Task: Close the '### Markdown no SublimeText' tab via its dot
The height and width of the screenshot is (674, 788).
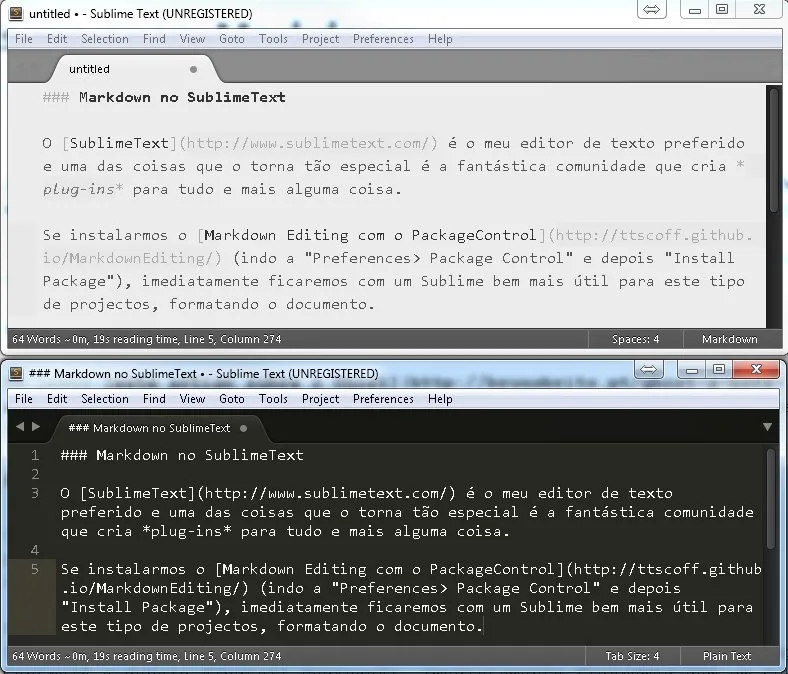Action: coord(244,428)
